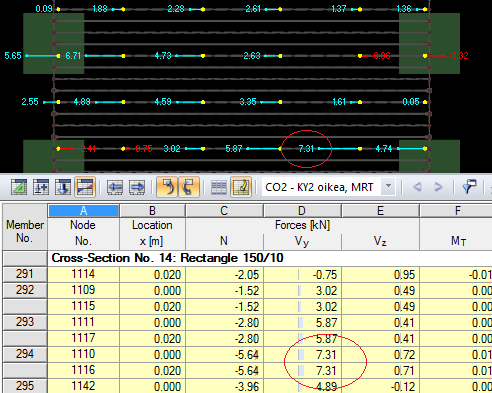Click the table icon with blue down arrow
492x393 pixels.
(x=63, y=187)
